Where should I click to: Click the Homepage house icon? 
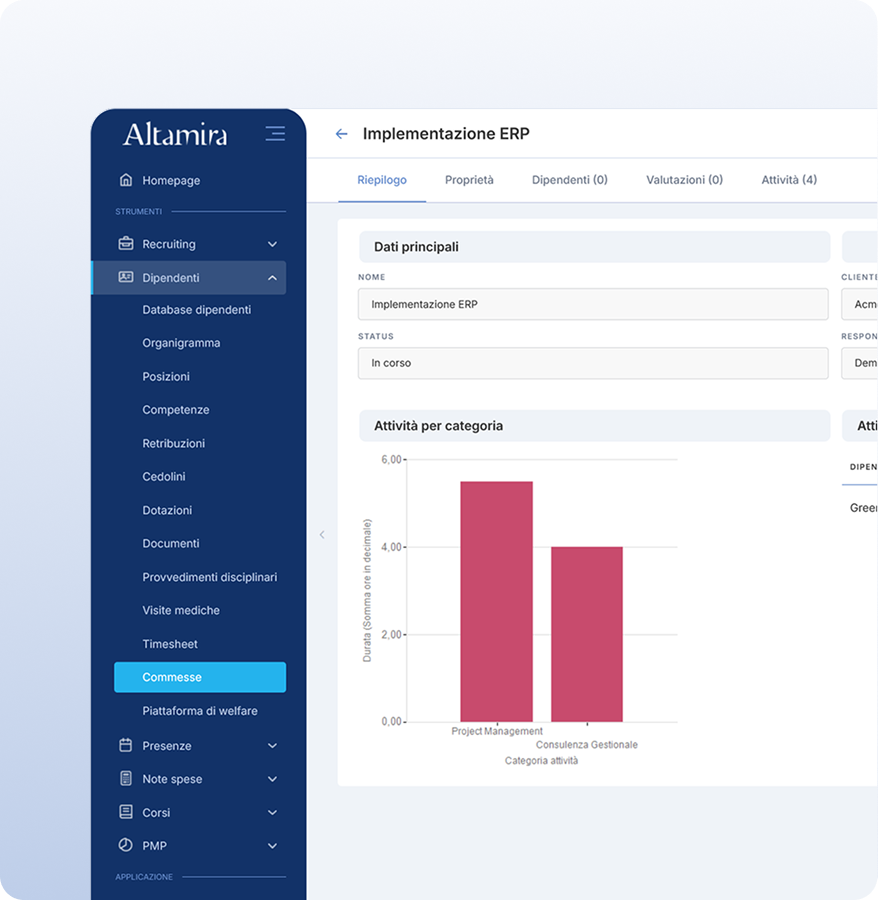[x=126, y=180]
